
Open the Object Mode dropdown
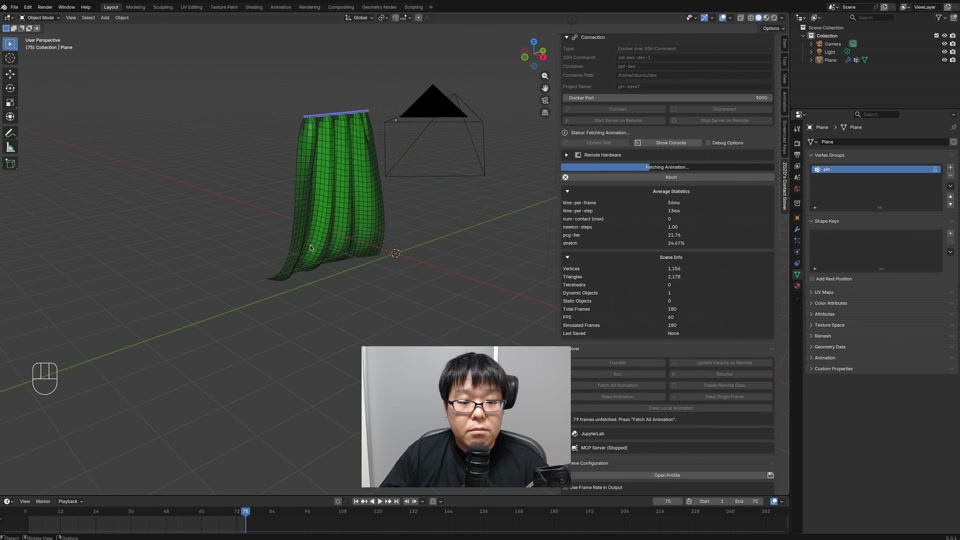[x=40, y=18]
